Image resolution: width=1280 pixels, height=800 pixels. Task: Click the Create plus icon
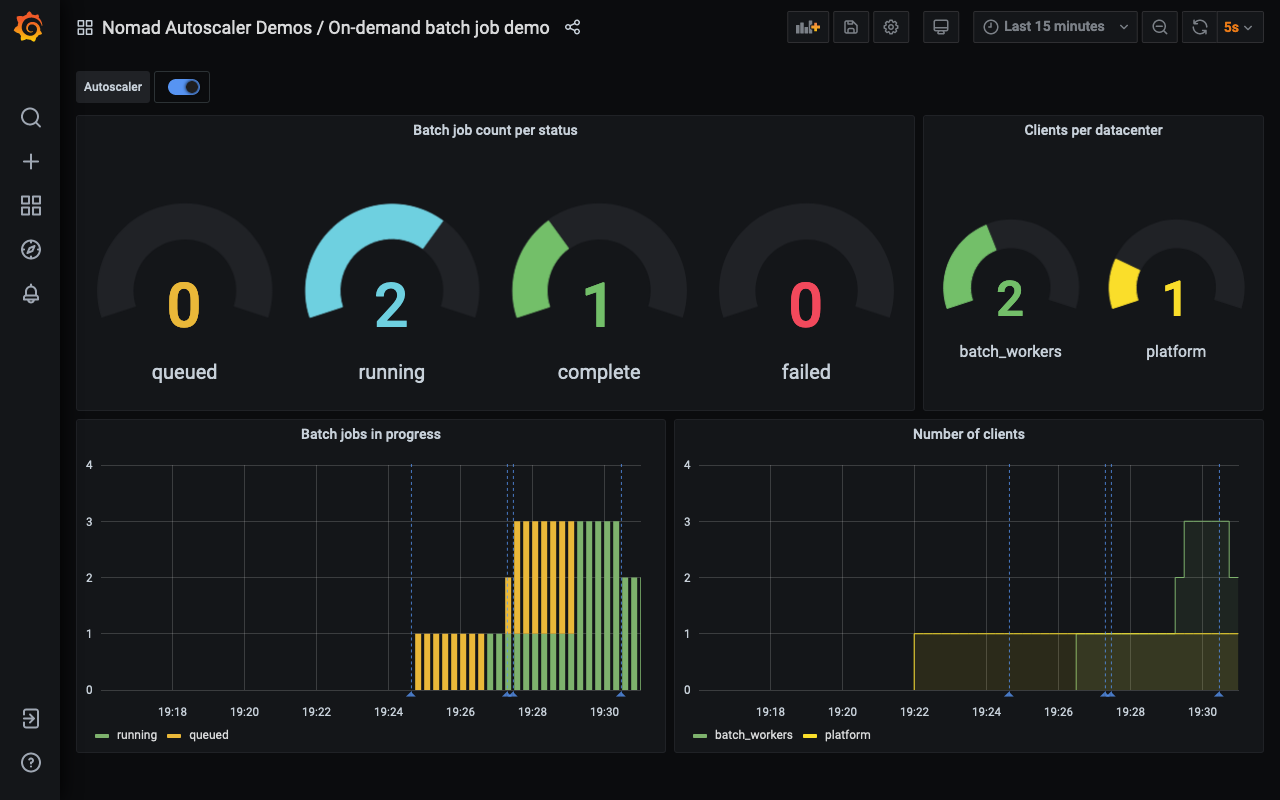(x=31, y=162)
